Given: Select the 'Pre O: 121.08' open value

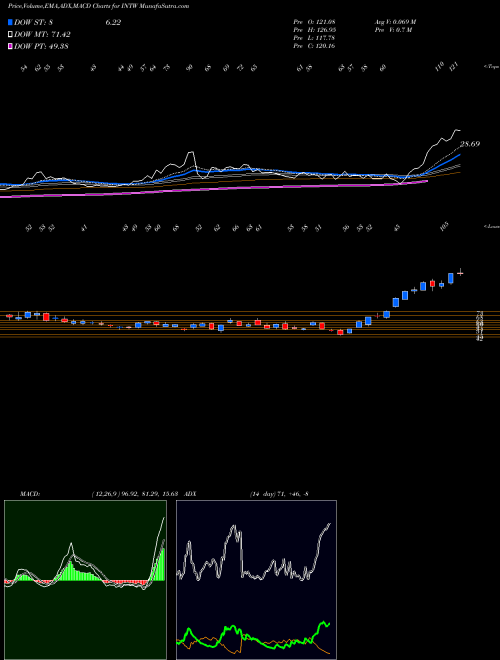Looking at the screenshot, I should point(314,22).
